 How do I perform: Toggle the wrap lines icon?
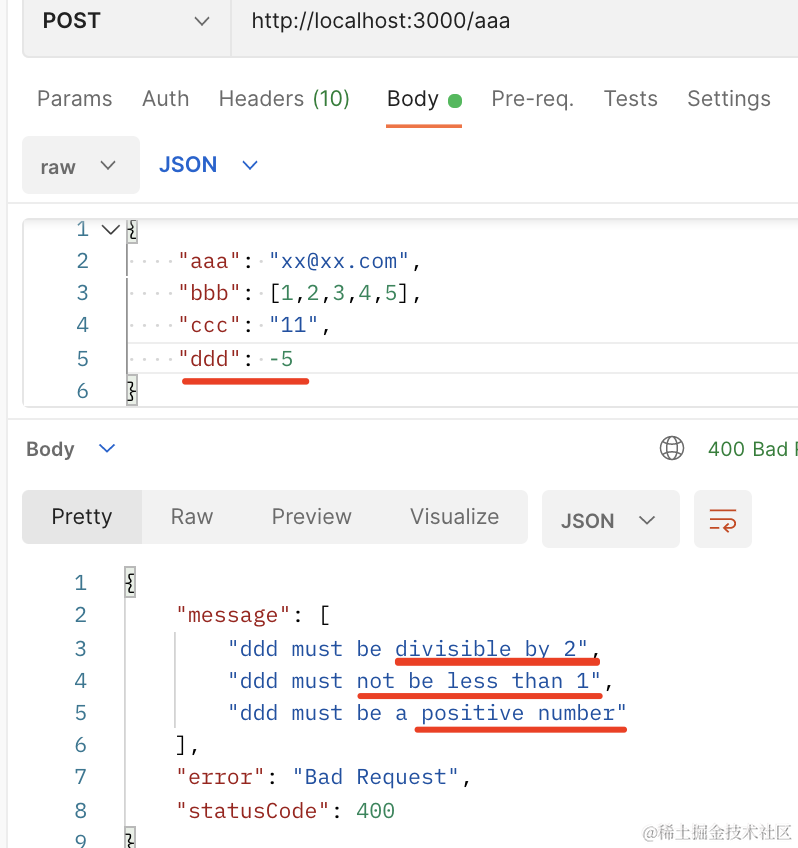tap(722, 519)
